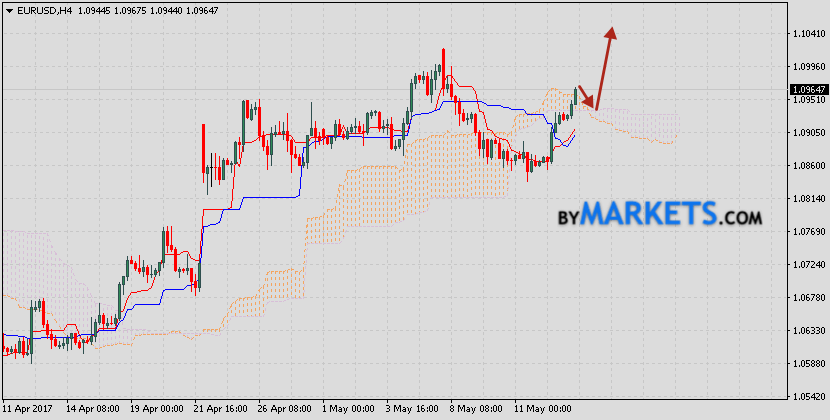Click the 1.09510 price axis label

tap(804, 100)
